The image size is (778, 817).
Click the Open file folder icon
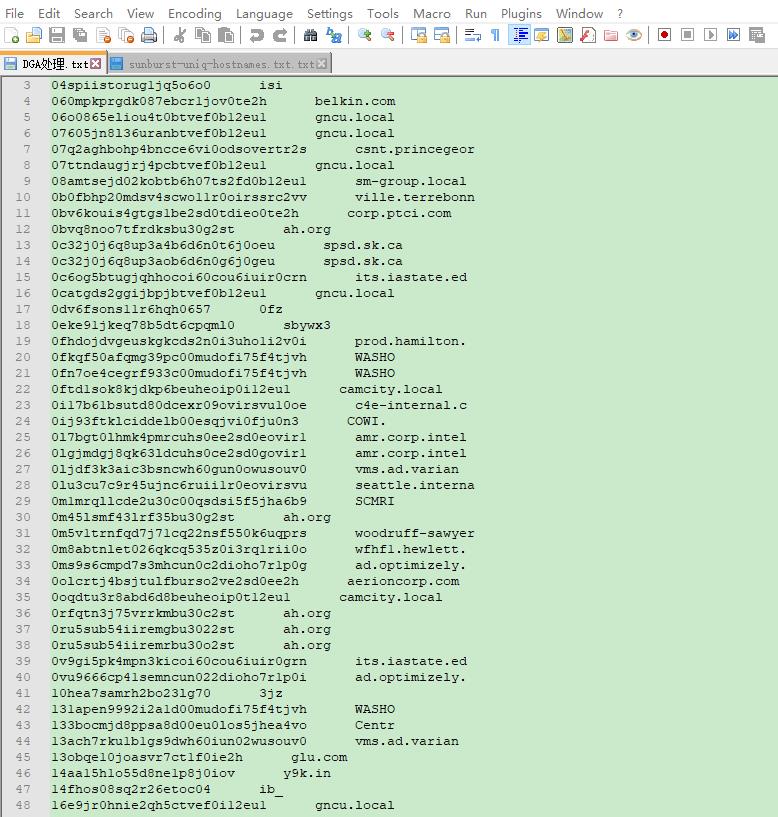coord(34,35)
